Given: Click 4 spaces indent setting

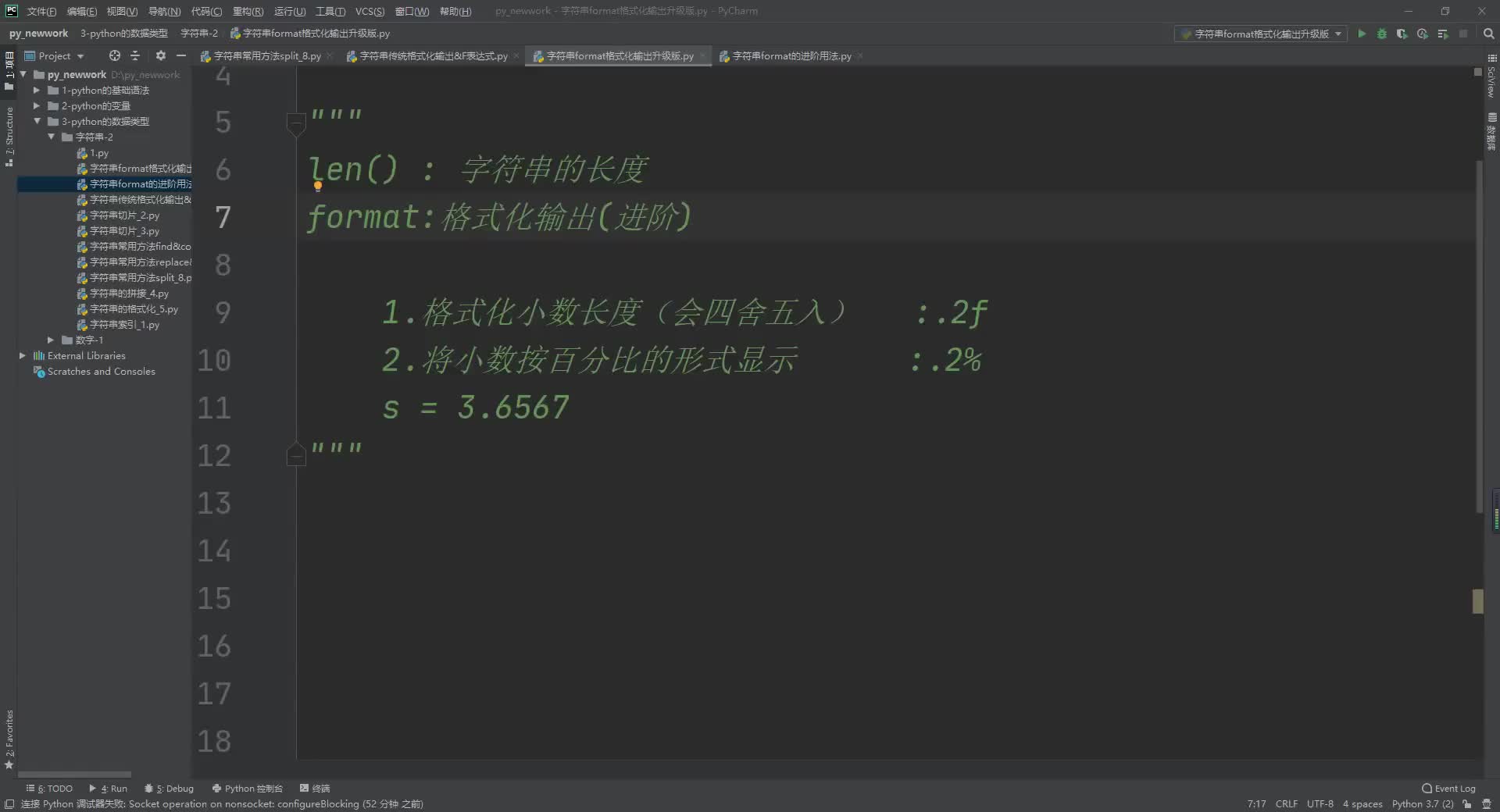Looking at the screenshot, I should point(1362,804).
